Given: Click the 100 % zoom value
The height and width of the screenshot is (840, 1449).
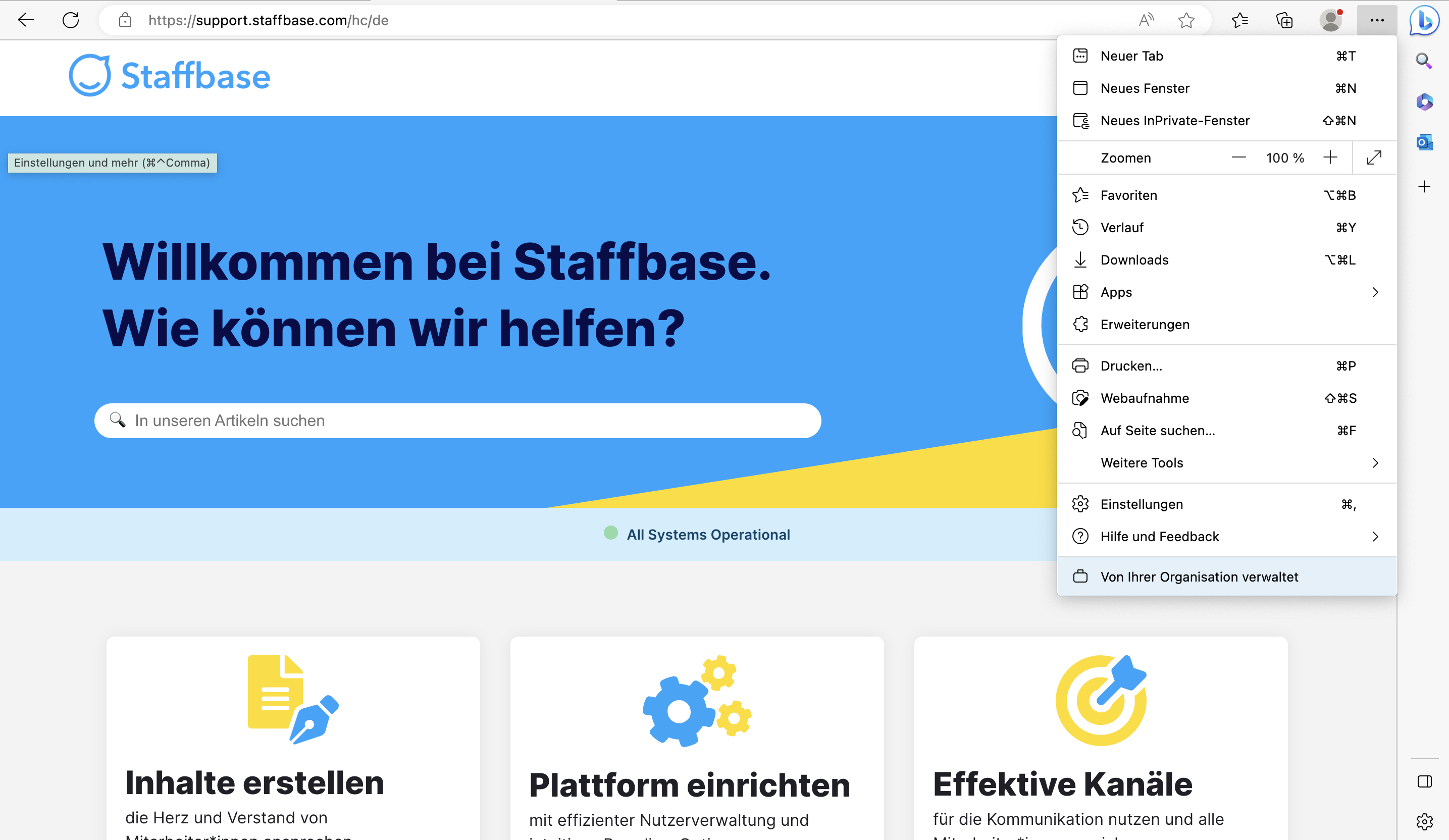Looking at the screenshot, I should pos(1284,157).
